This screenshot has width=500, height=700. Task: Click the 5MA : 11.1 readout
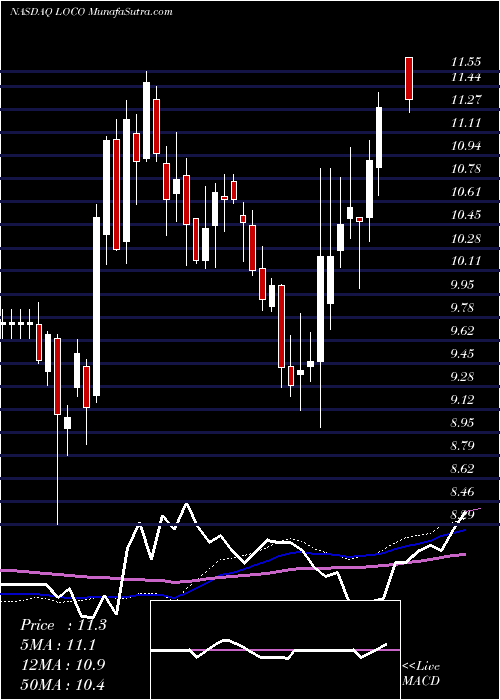58,645
